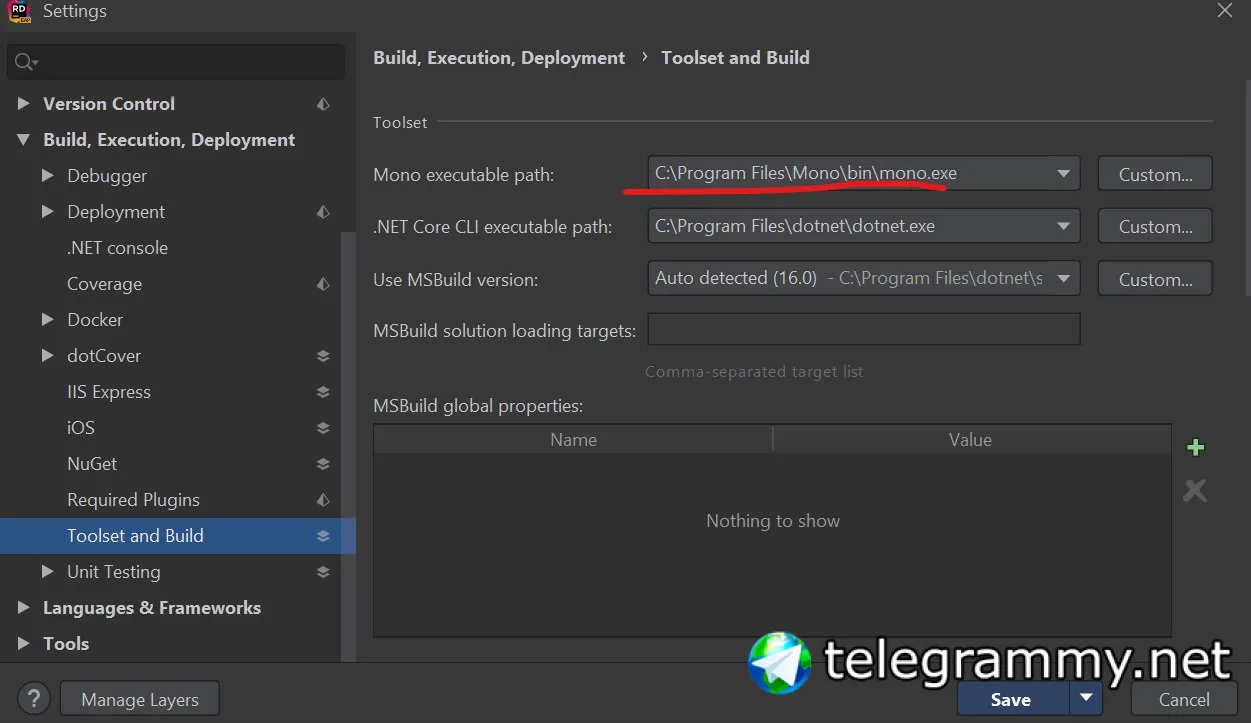Click layer icon beside NuGet
Screen dimensions: 1251x723
[x=323, y=464]
